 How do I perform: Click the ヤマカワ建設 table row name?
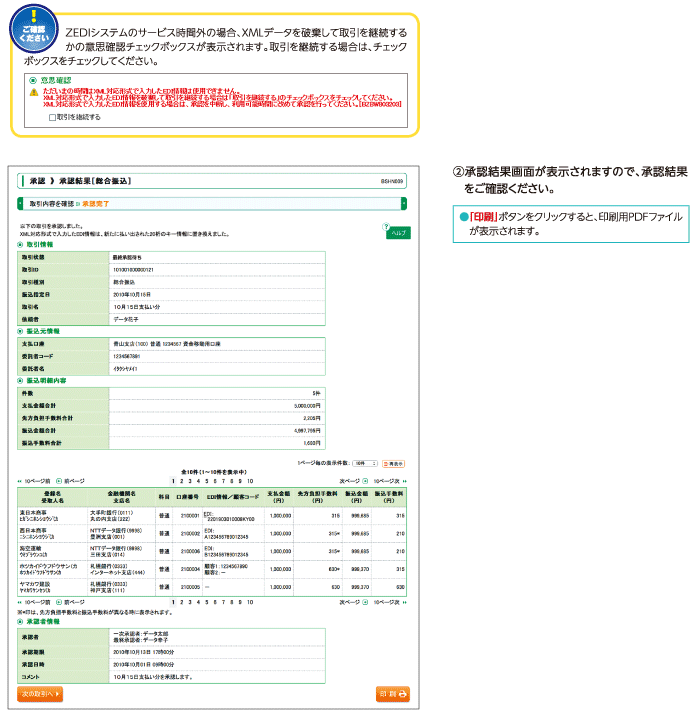35,584
